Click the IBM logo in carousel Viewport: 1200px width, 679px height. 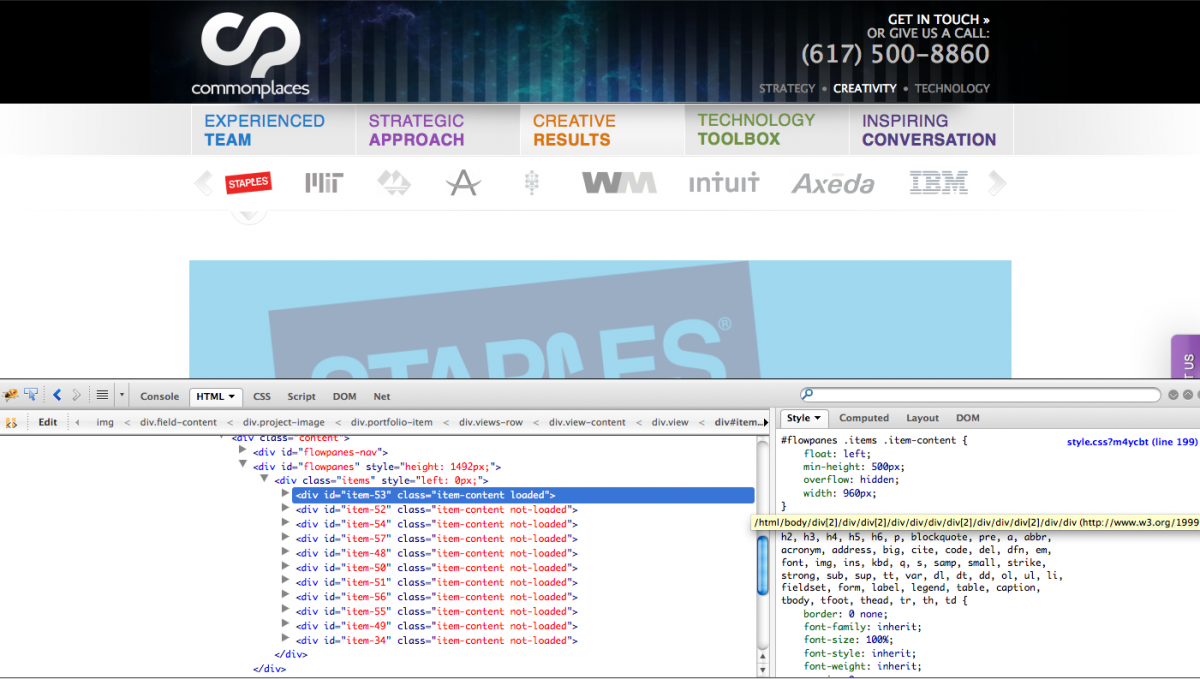pos(938,183)
